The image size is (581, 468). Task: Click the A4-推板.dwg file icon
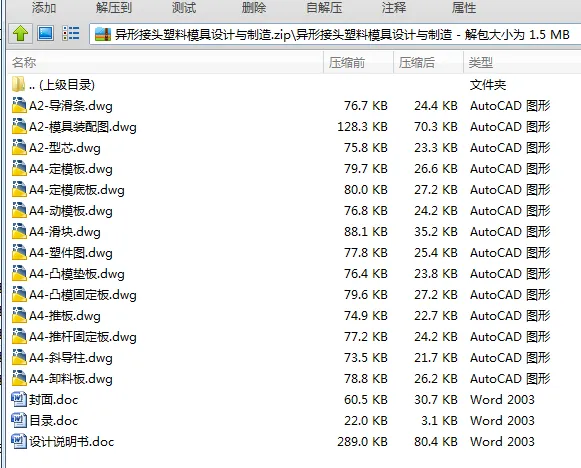[19, 316]
